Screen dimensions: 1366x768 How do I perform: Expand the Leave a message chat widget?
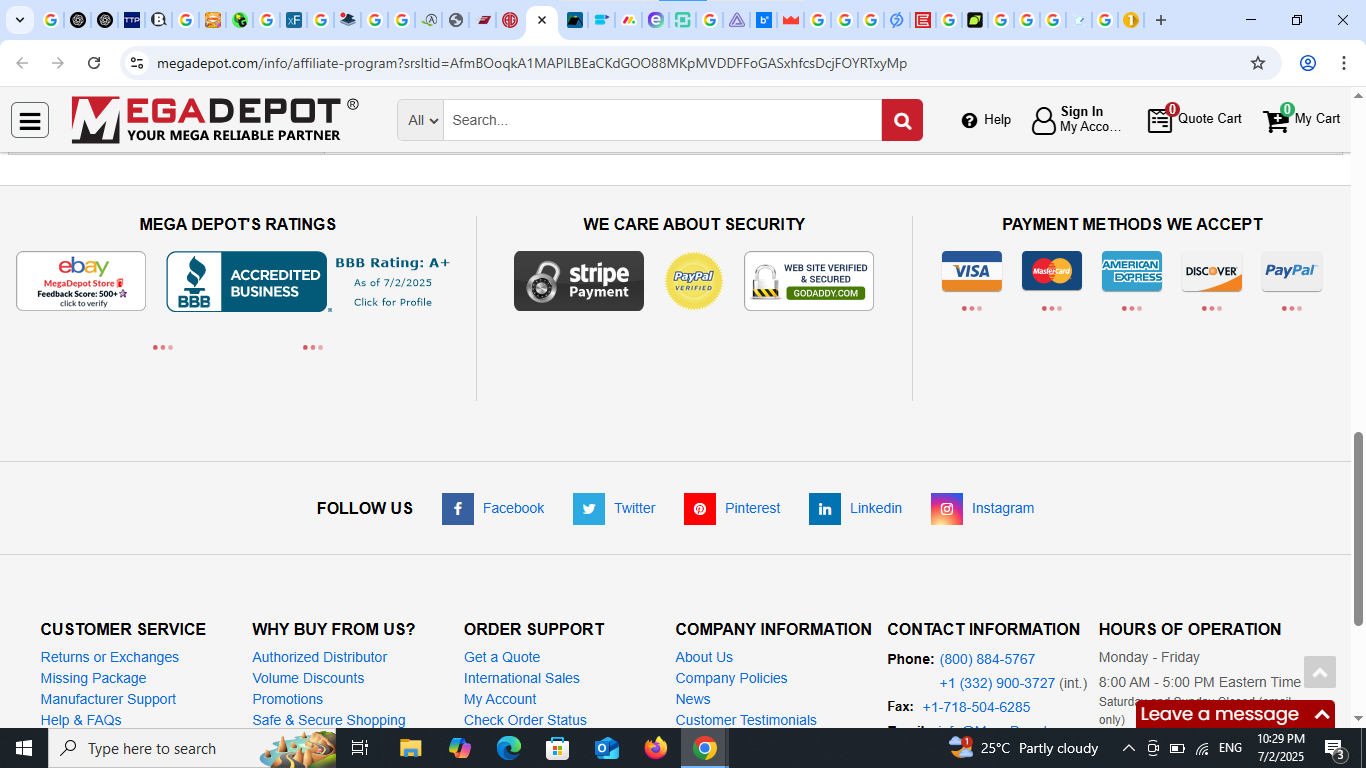point(1236,714)
